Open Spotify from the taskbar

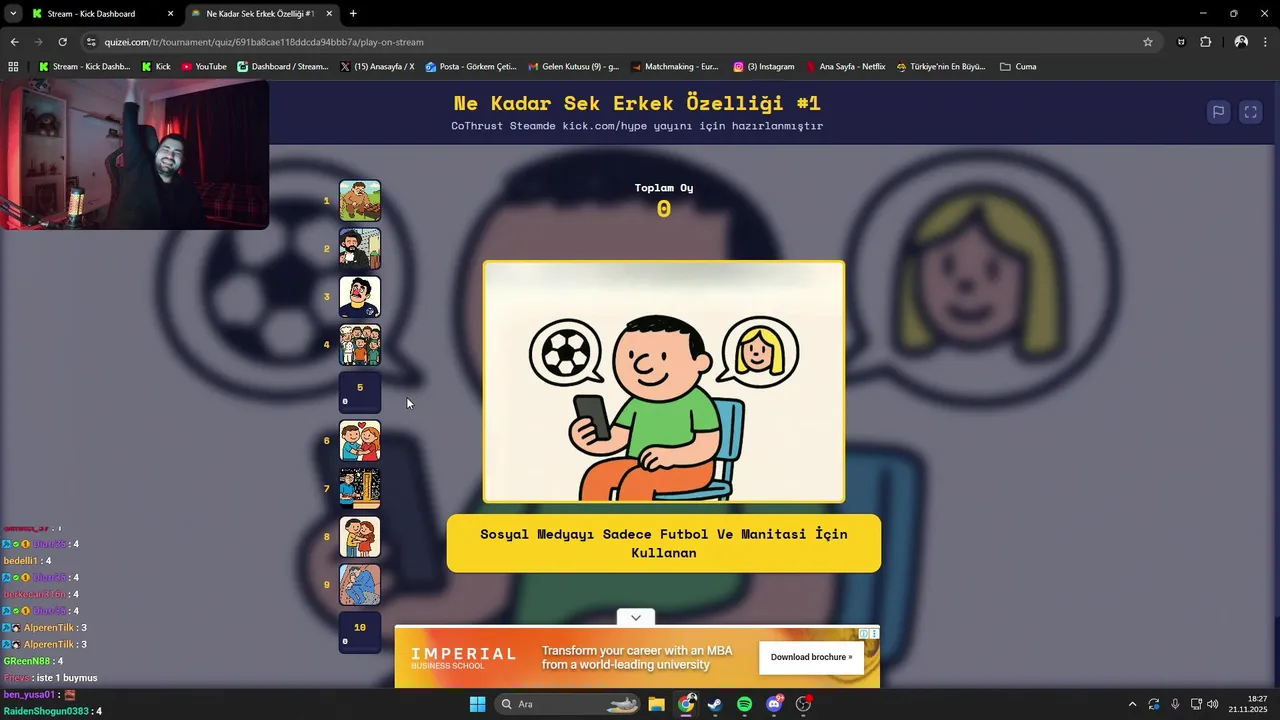coord(744,704)
